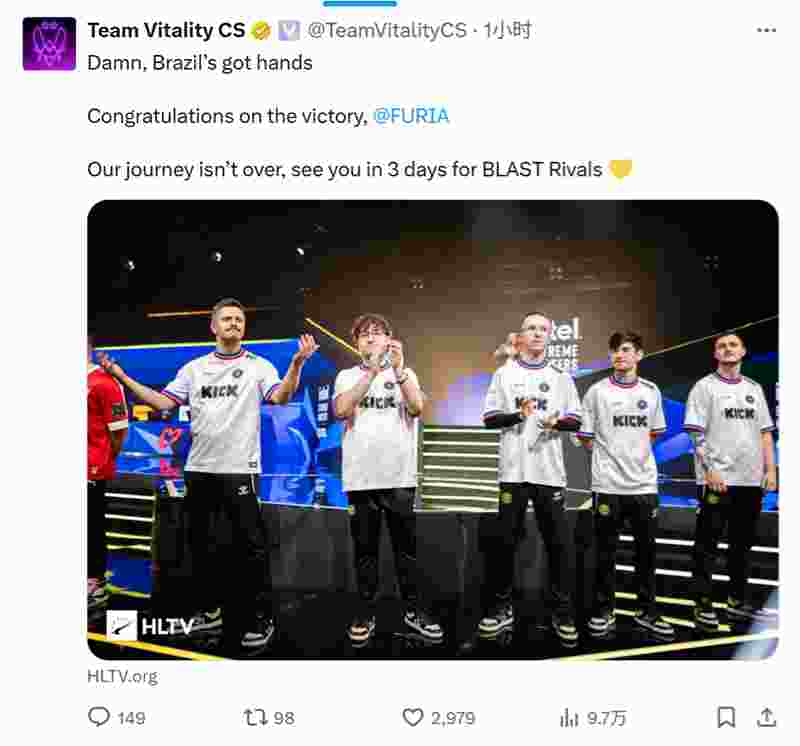Click the Vitality affiliate badge icon
The width and height of the screenshot is (800, 746).
point(289,31)
